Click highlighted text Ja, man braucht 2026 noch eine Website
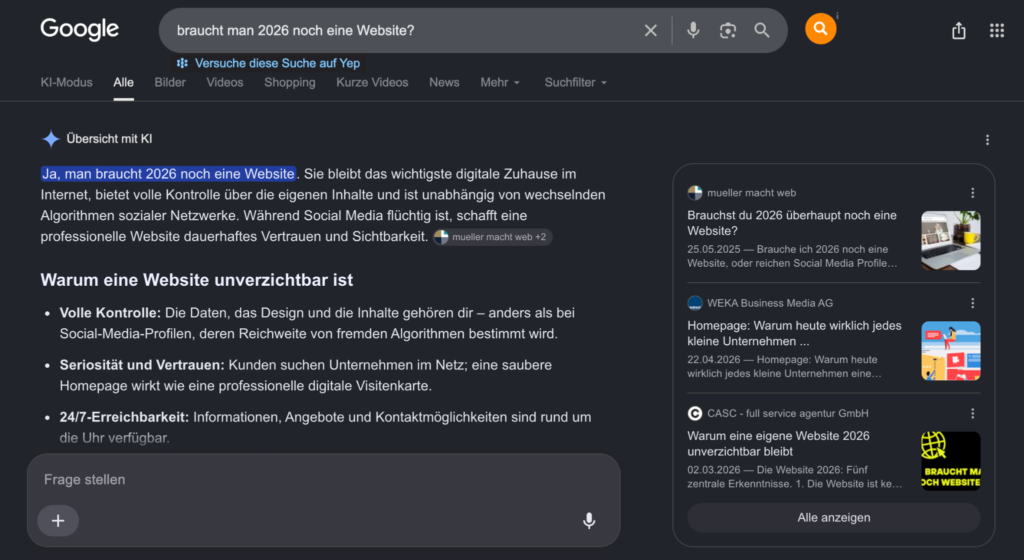 point(168,174)
